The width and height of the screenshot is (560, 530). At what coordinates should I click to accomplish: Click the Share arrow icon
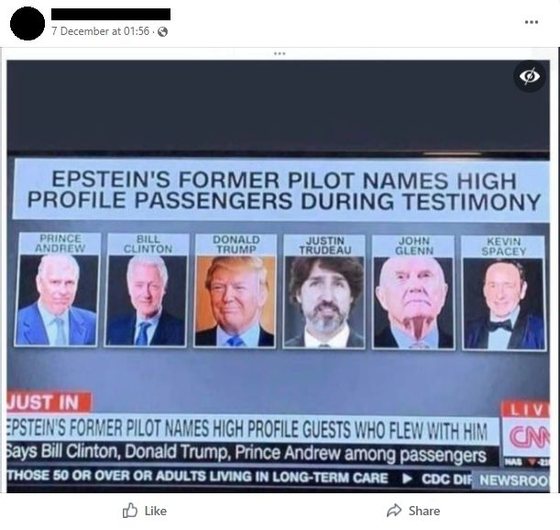click(x=394, y=510)
